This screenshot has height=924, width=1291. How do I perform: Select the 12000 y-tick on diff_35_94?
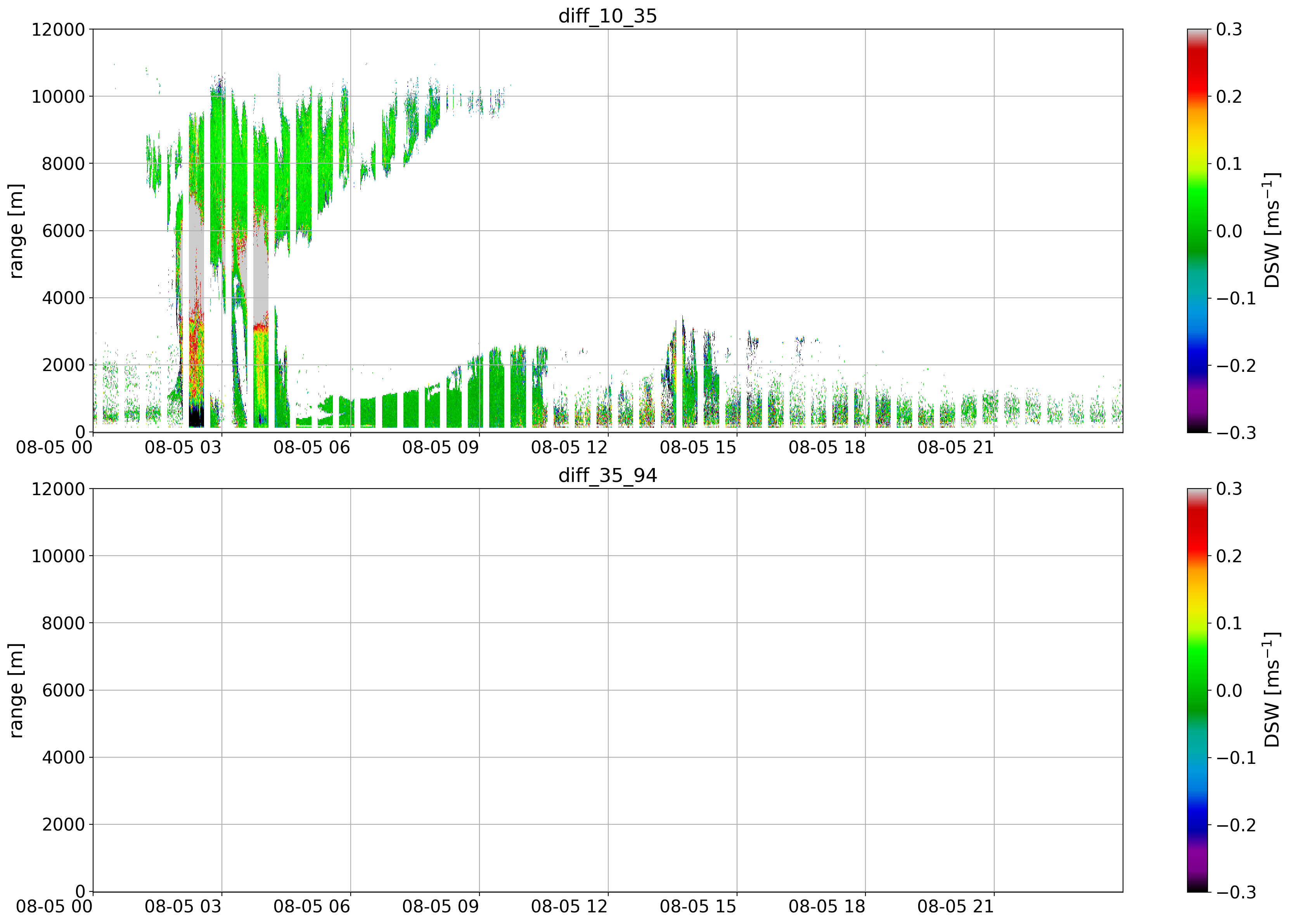58,489
